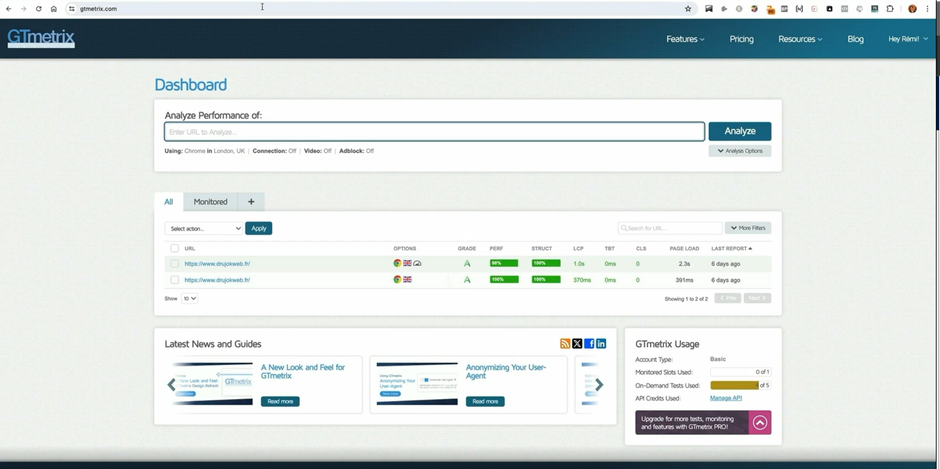Open the Chrome three-dot menu
The width and height of the screenshot is (940, 469).
coord(929,8)
